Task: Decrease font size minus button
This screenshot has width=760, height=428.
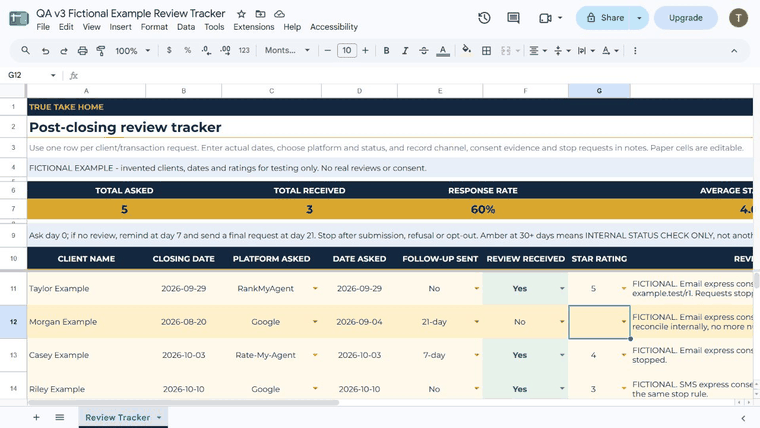Action: pyautogui.click(x=328, y=50)
